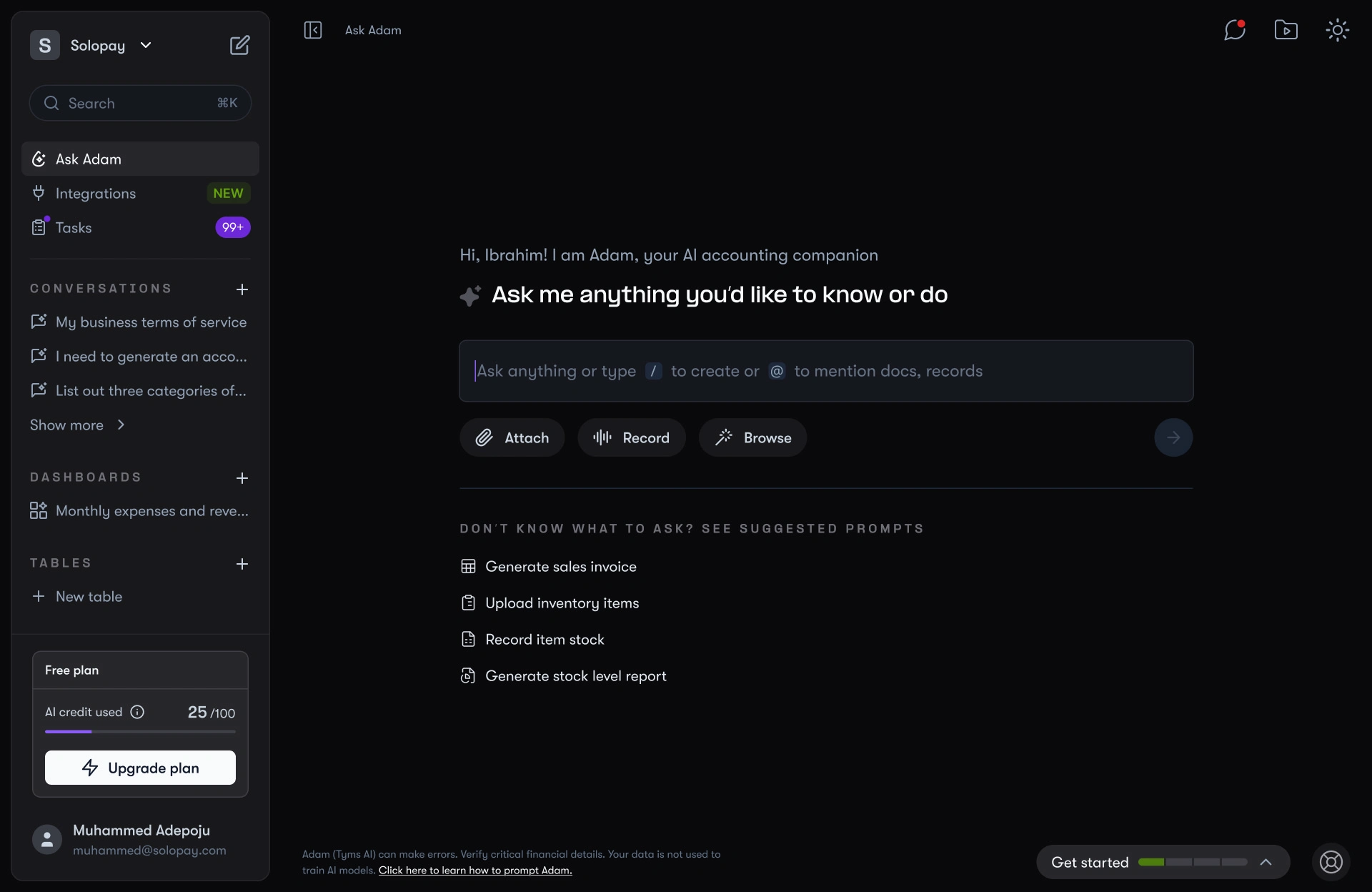
Task: Click the learn how to prompt Adam link
Action: point(474,871)
